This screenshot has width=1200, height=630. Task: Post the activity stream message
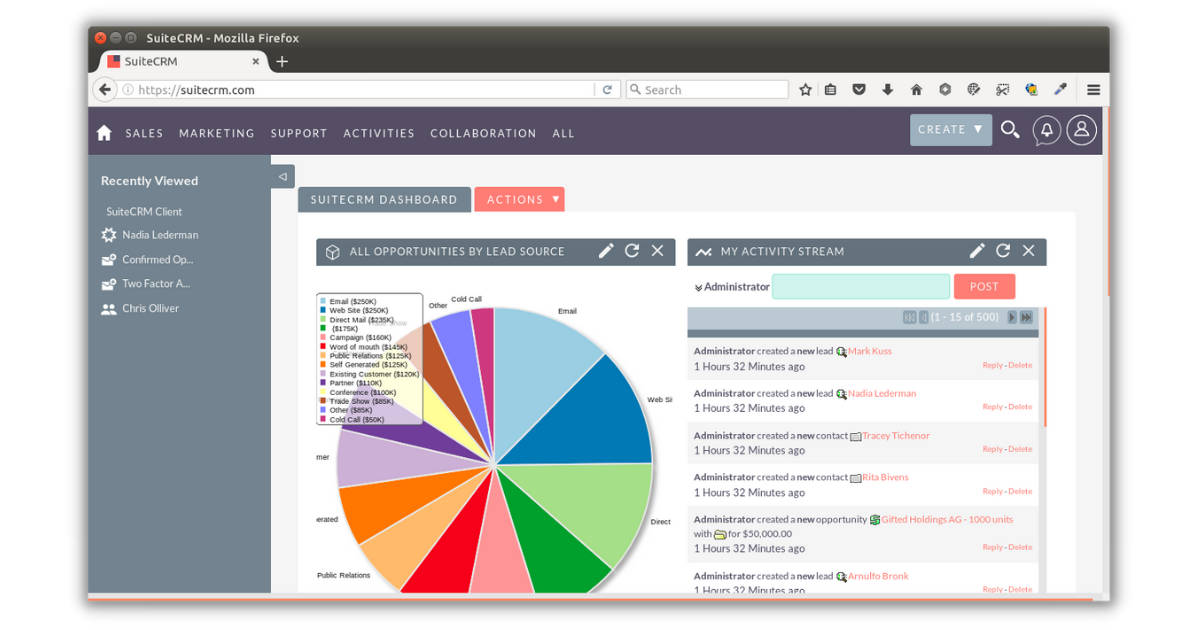[984, 286]
